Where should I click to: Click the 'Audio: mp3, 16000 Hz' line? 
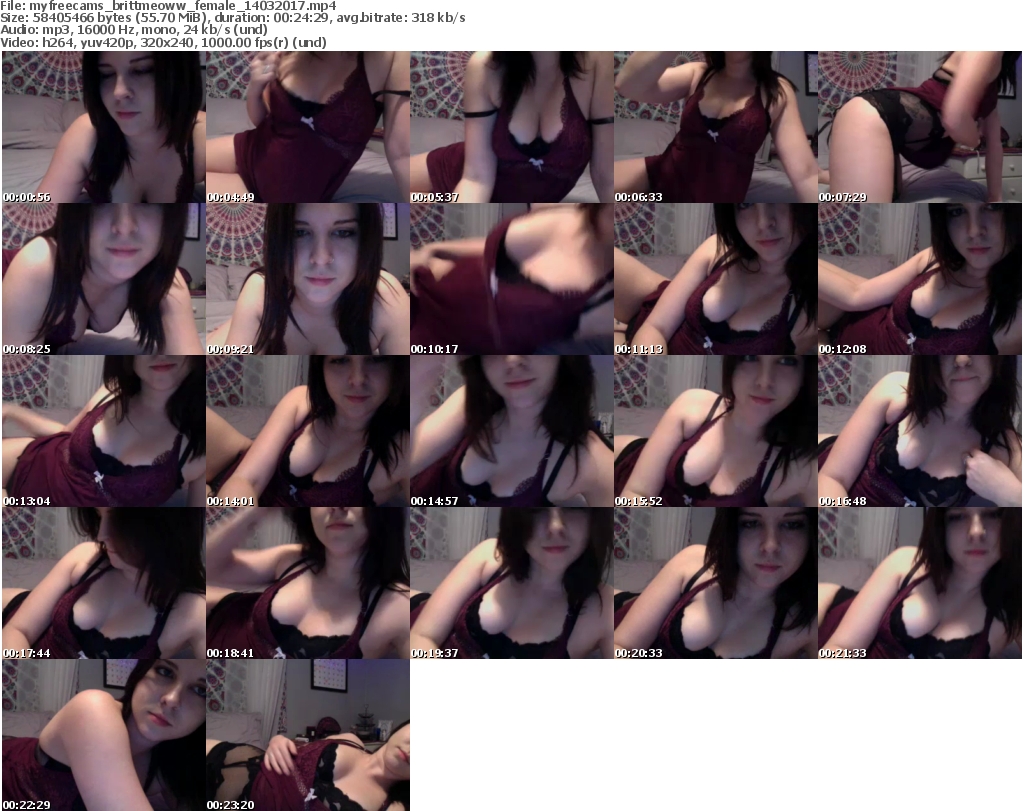tap(134, 30)
